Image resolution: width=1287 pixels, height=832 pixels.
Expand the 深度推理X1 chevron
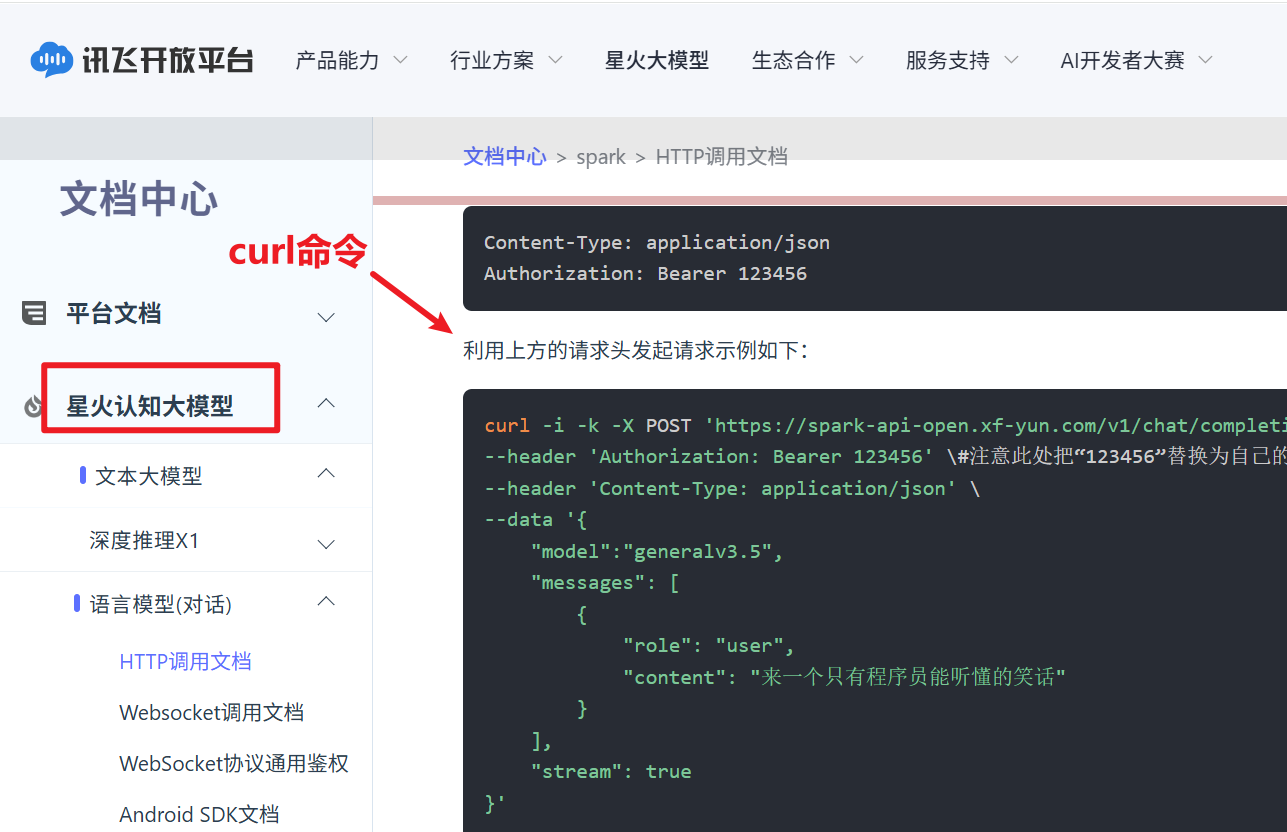tap(326, 544)
